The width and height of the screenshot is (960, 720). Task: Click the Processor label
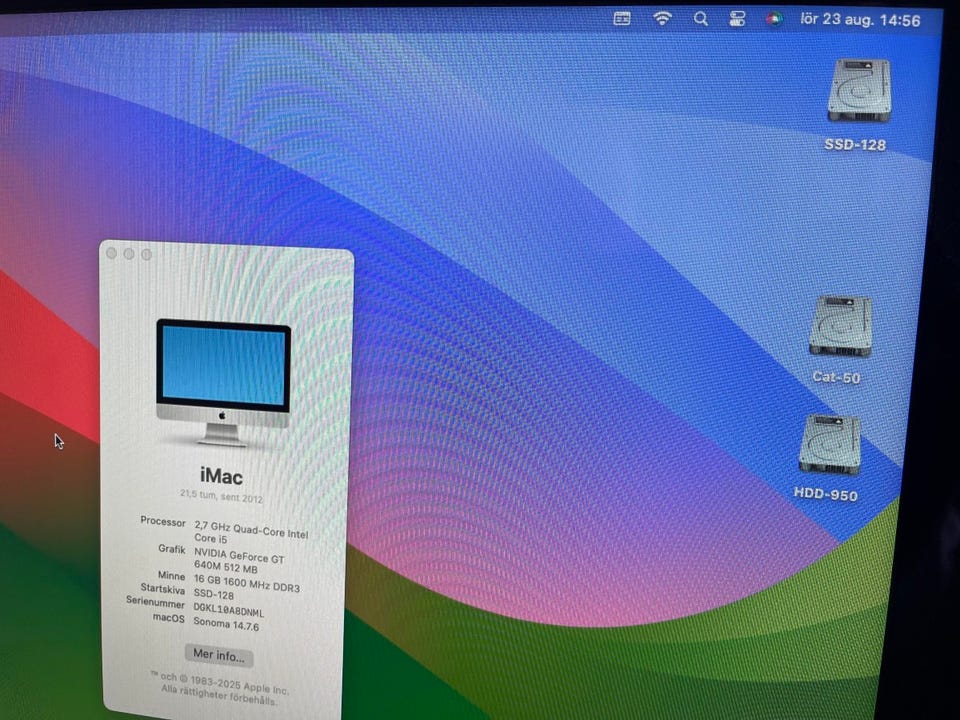coord(163,521)
